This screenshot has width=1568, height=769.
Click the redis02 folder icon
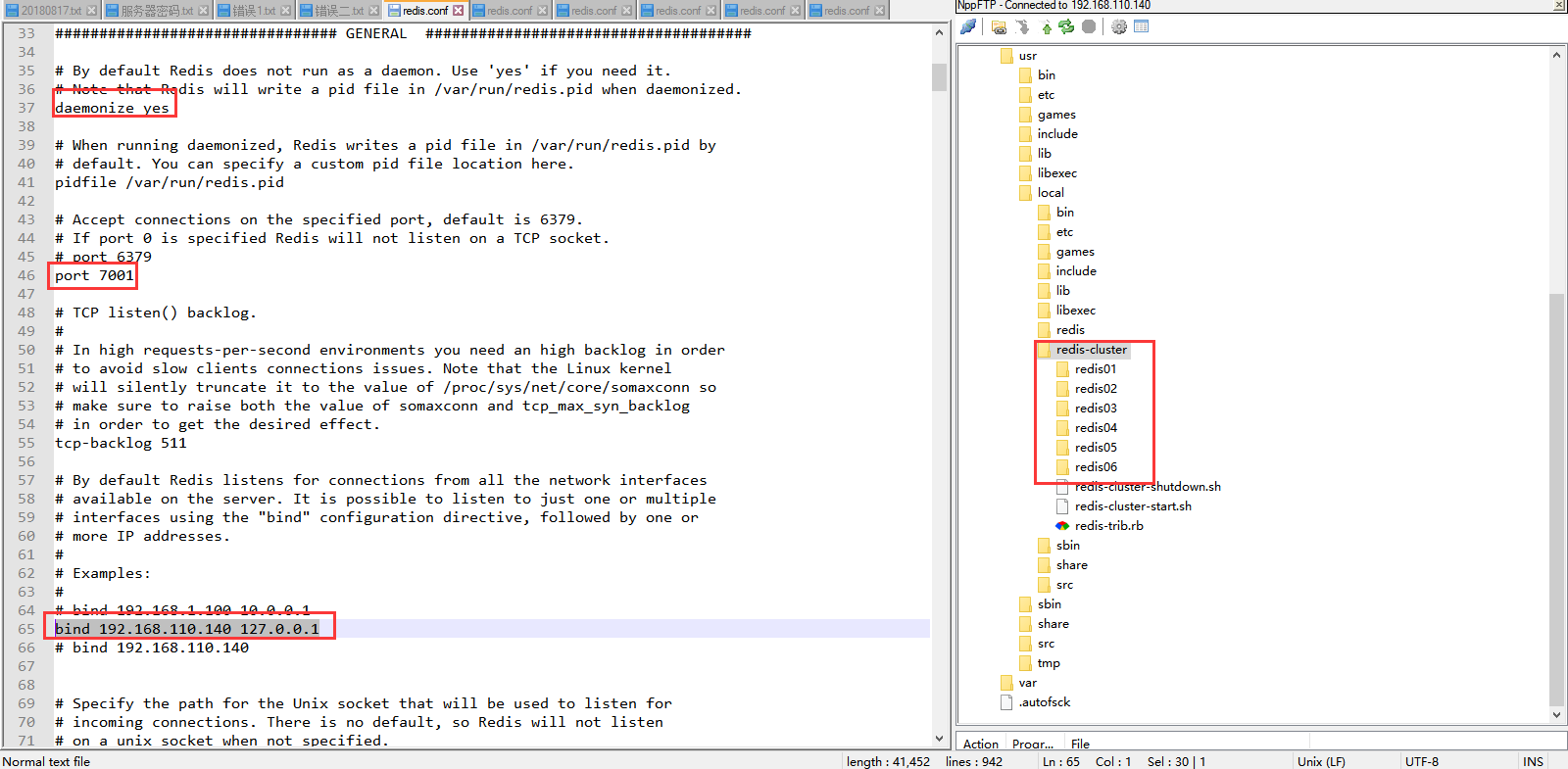coord(1062,389)
